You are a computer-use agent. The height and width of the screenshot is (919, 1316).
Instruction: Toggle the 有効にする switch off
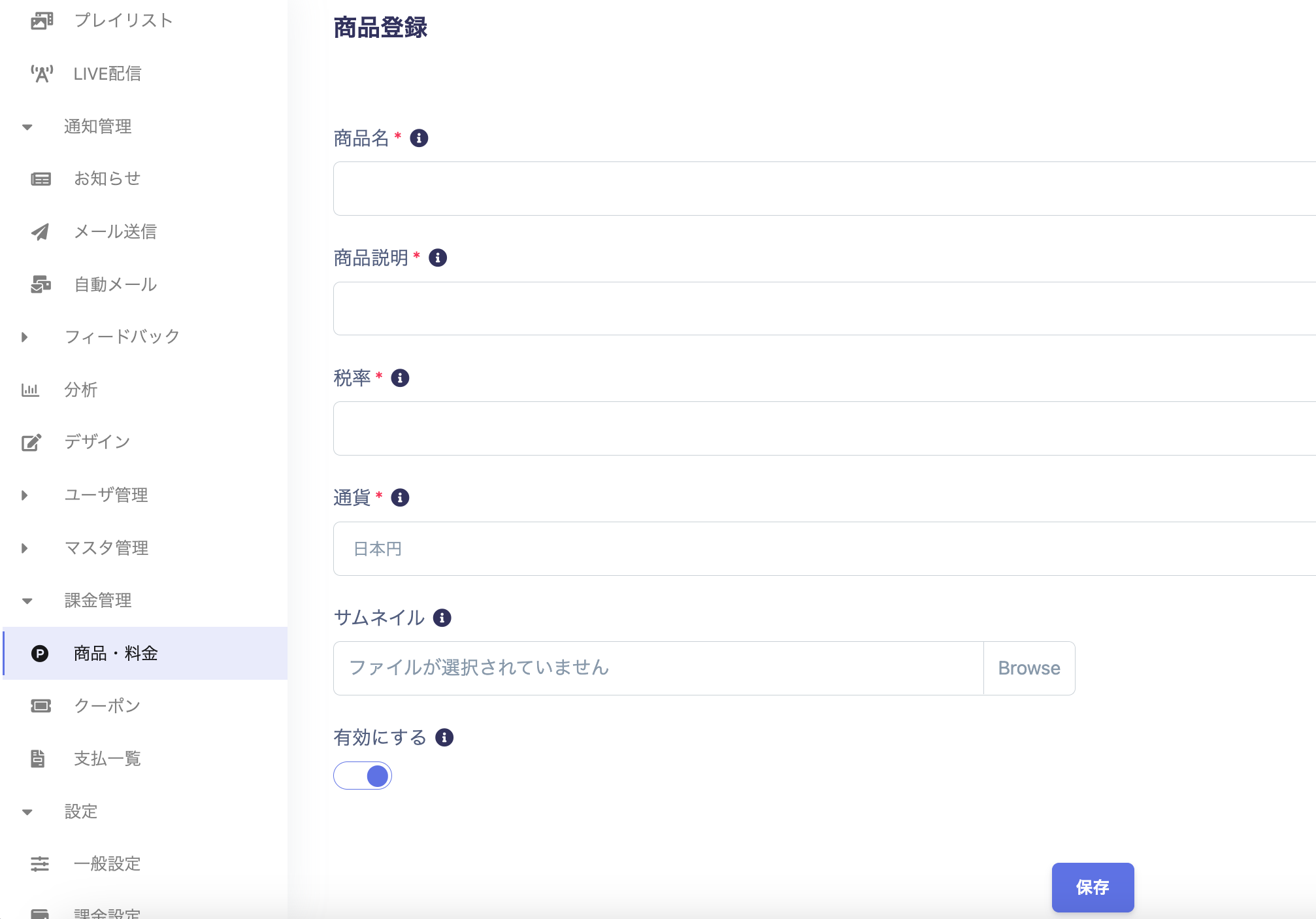(x=363, y=776)
